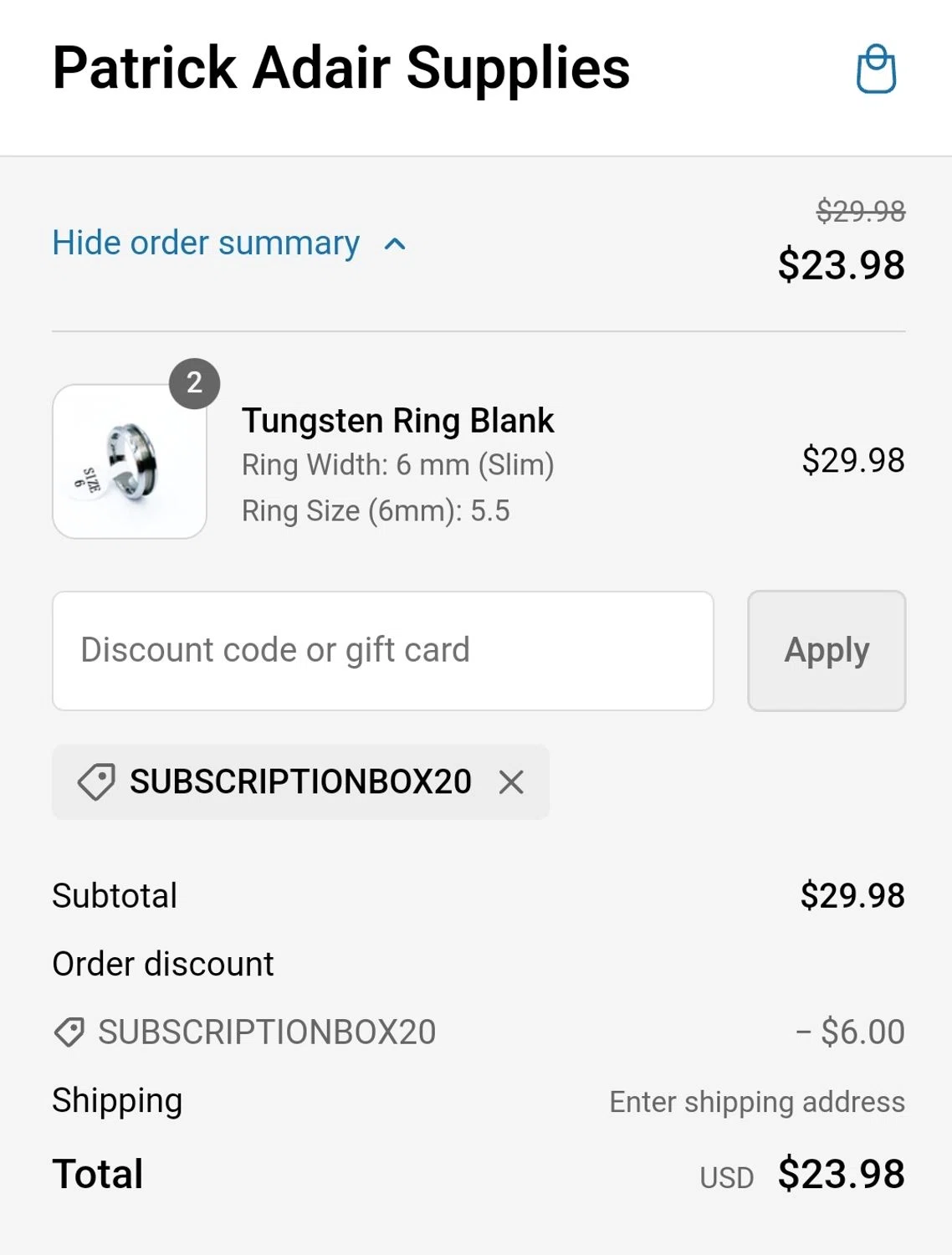
Task: Click the SUBSCRIPTIONBOX20 chip label
Action: [300, 782]
